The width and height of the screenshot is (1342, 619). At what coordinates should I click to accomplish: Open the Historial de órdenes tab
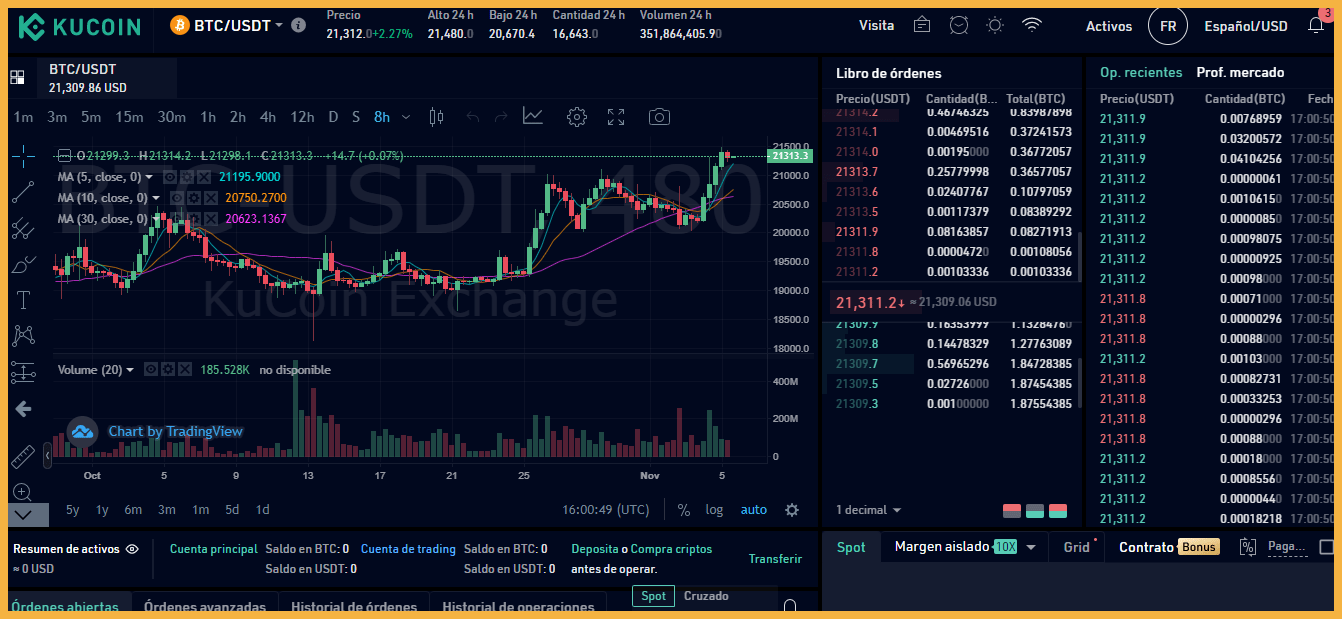click(x=354, y=607)
